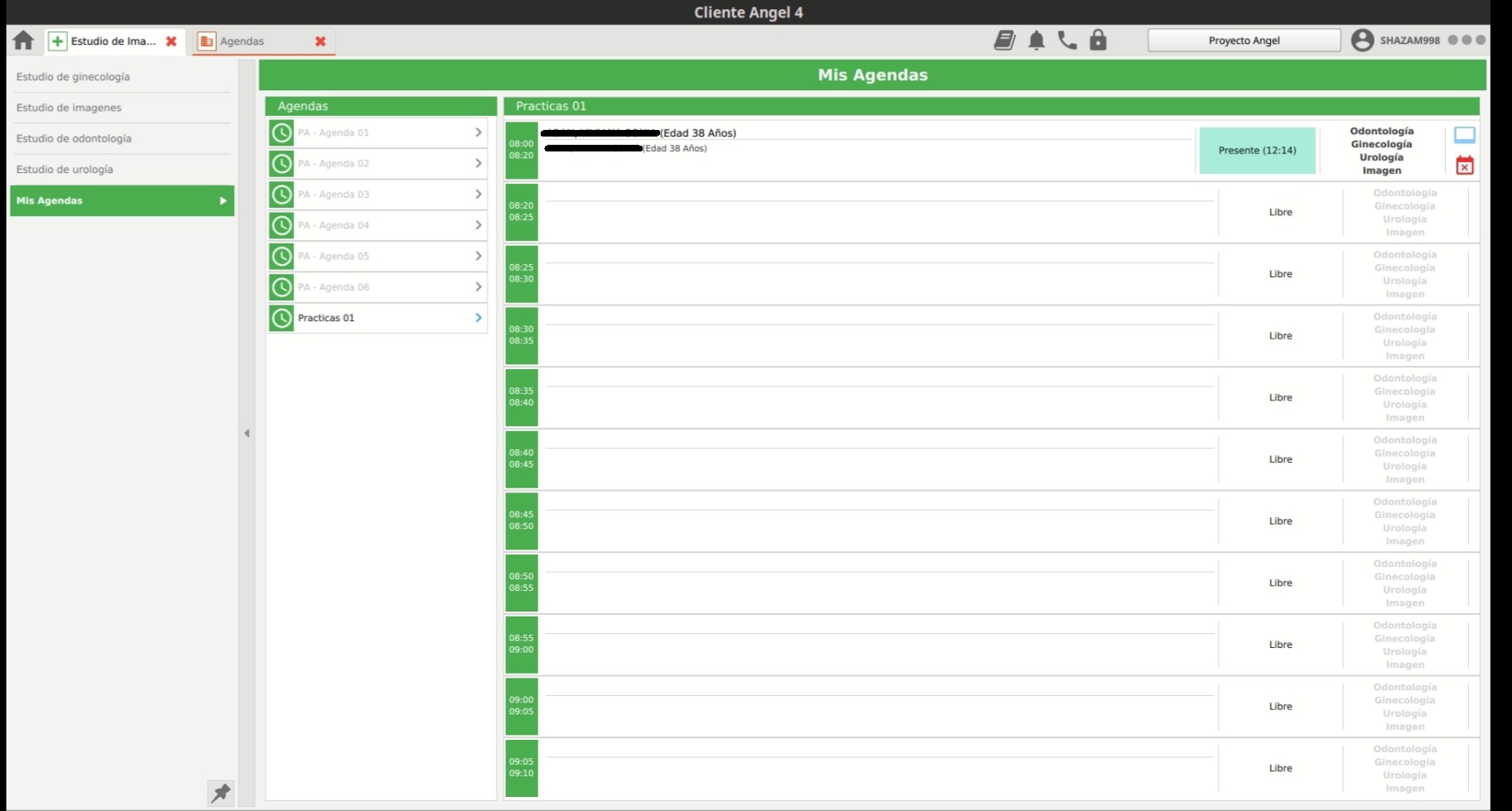The image size is (1512, 811).
Task: Select the 08:35 08:40 time slot
Action: [x=522, y=397]
